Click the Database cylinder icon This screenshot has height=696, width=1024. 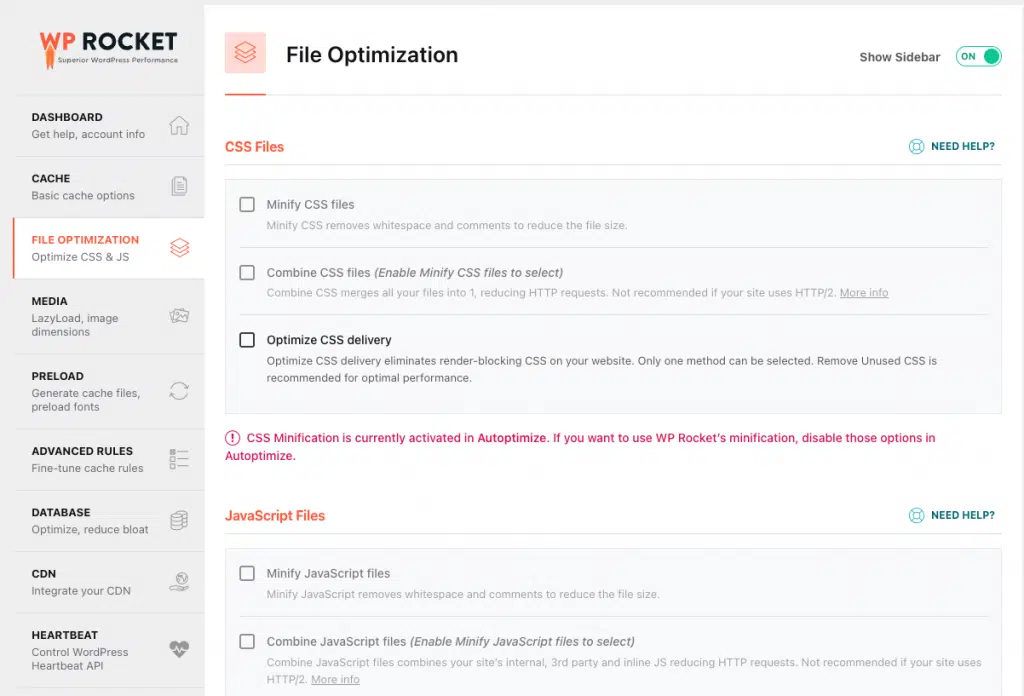pyautogui.click(x=179, y=520)
